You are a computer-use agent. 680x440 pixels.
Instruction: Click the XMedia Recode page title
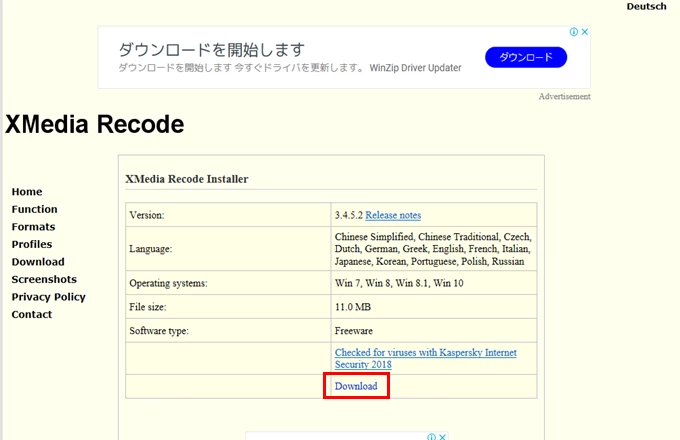click(95, 124)
